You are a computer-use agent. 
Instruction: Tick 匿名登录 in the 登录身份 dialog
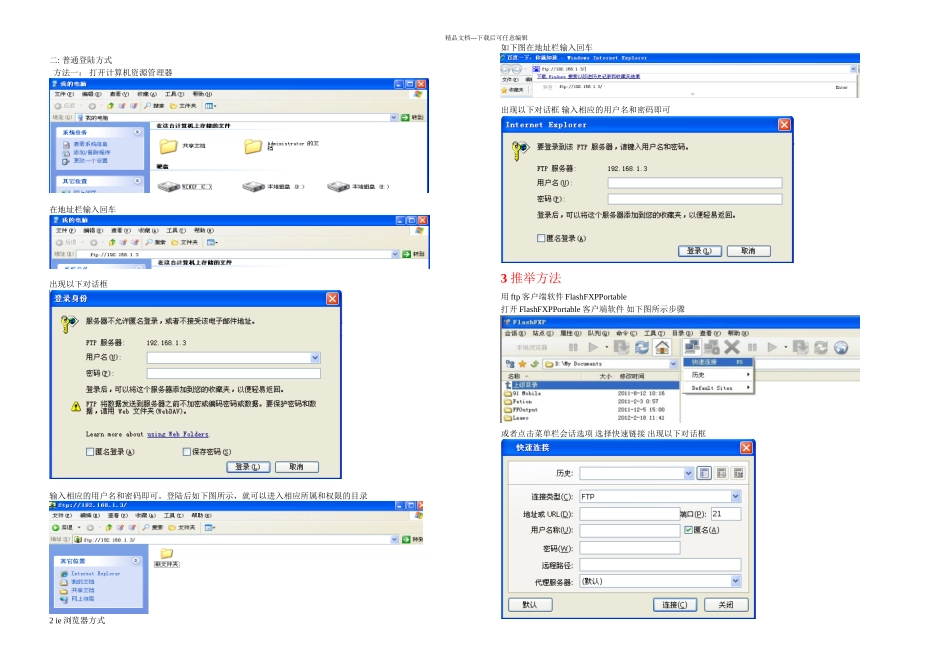point(90,451)
